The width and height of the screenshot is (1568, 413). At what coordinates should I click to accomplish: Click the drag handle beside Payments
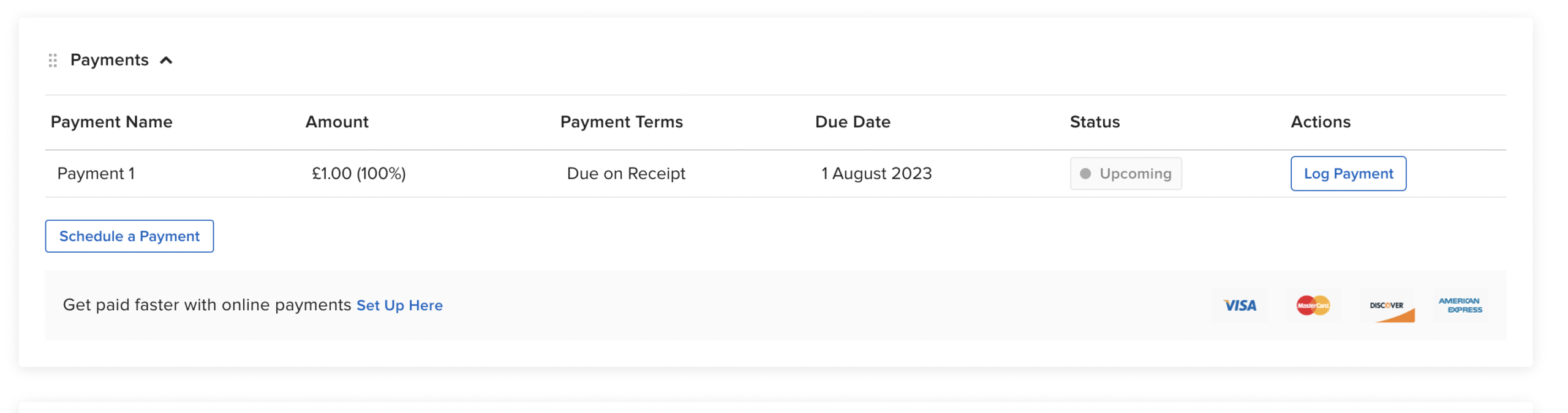[x=53, y=60]
